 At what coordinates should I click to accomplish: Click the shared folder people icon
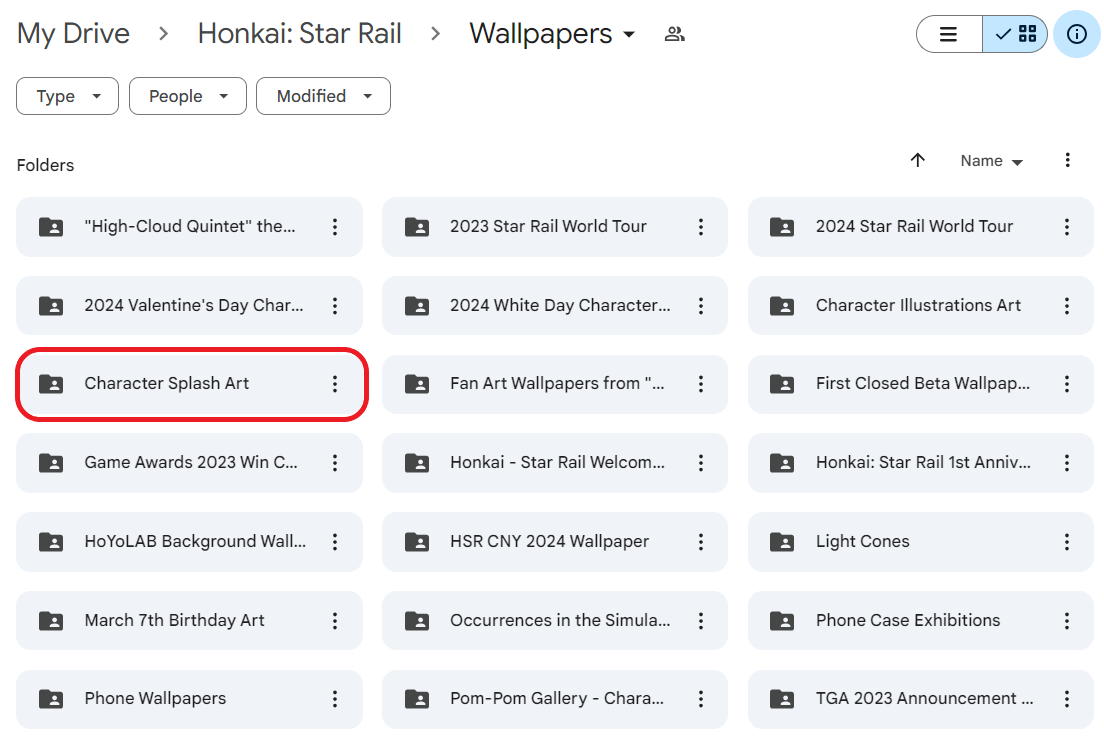[674, 33]
